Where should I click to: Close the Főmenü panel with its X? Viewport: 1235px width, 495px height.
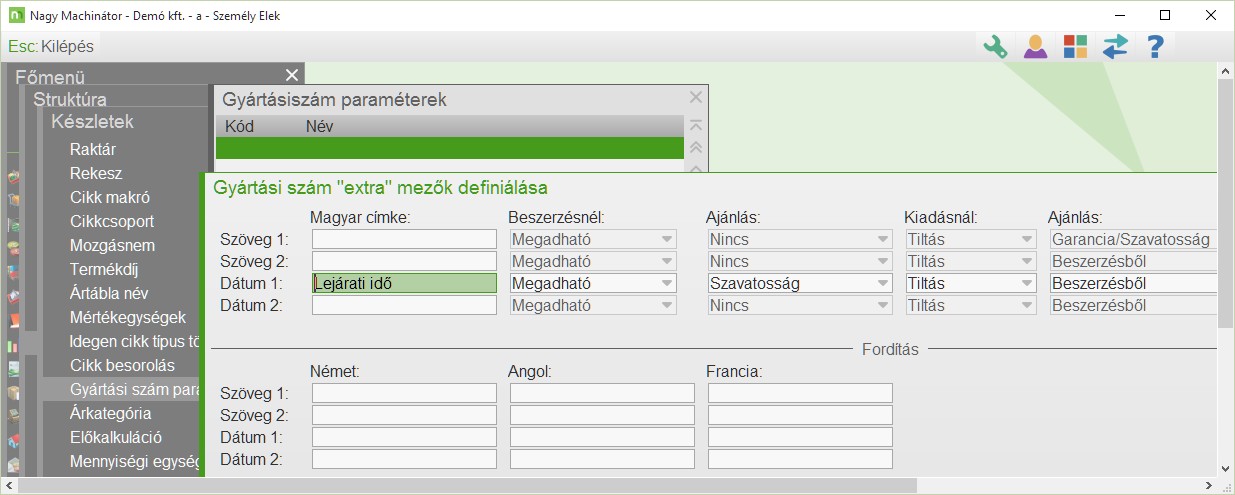click(292, 76)
